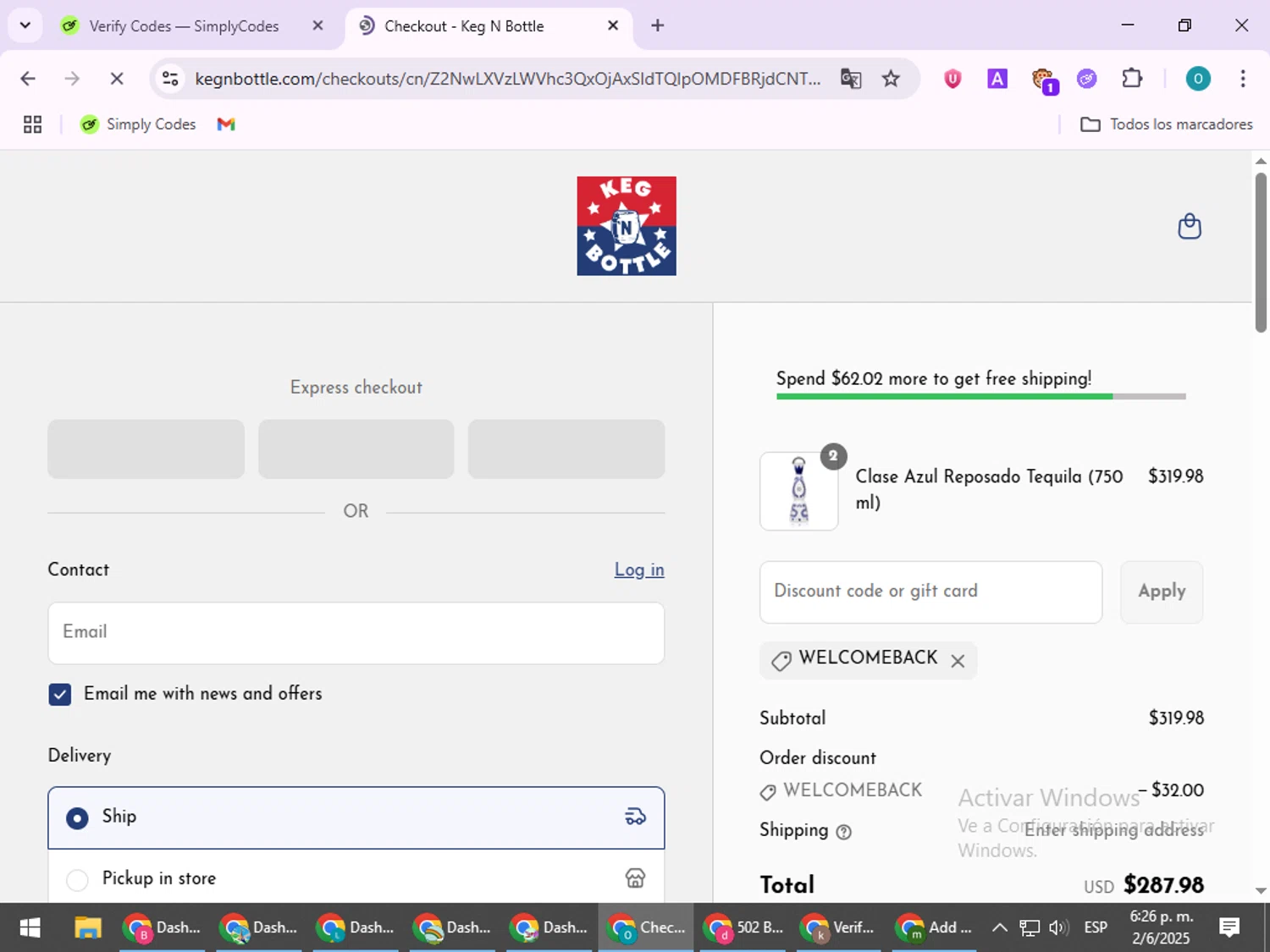Close the Verify Codes — SimplyCodes tab
This screenshot has height=952, width=1270.
317,25
